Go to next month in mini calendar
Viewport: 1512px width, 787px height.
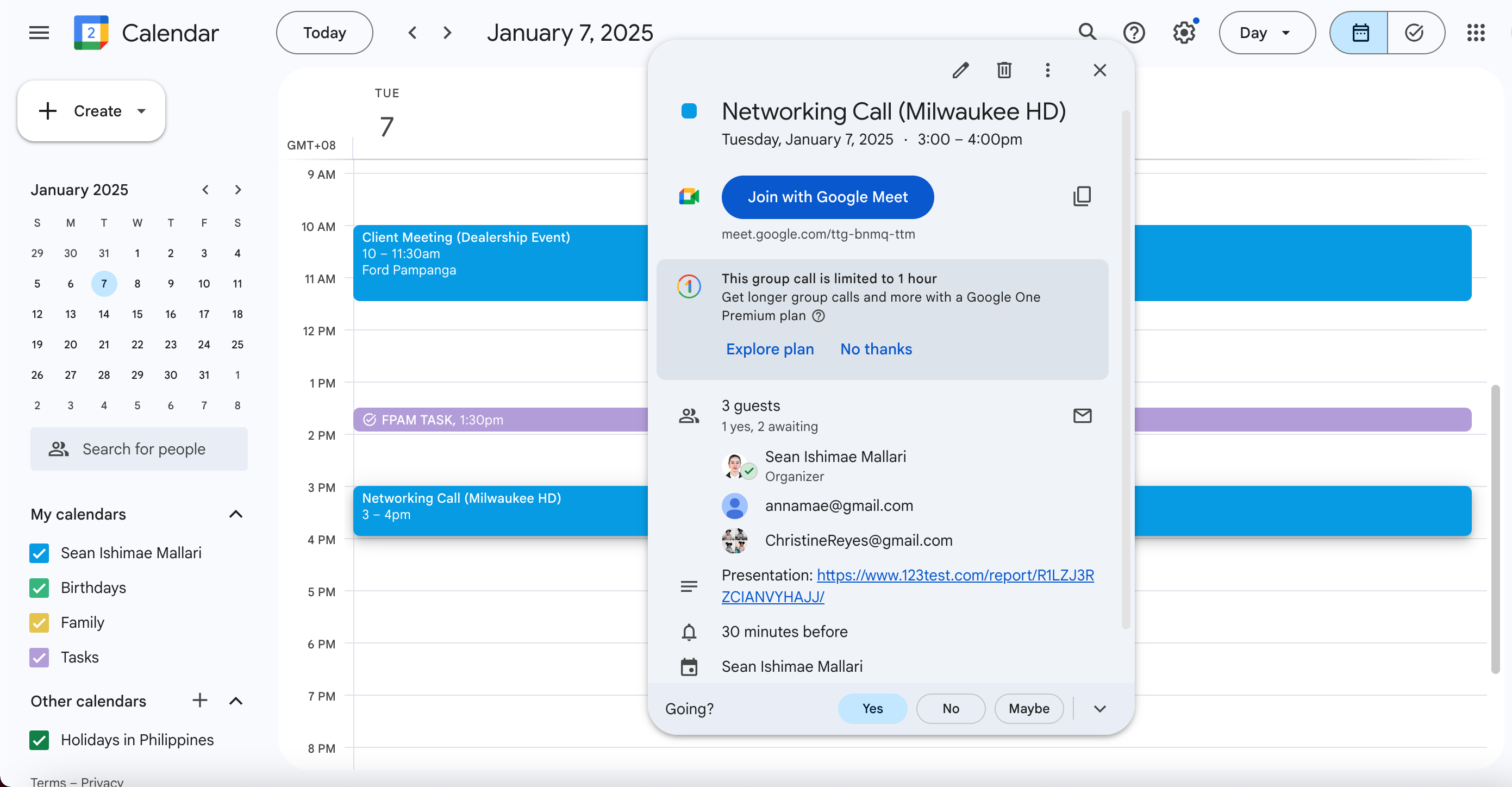(x=238, y=190)
